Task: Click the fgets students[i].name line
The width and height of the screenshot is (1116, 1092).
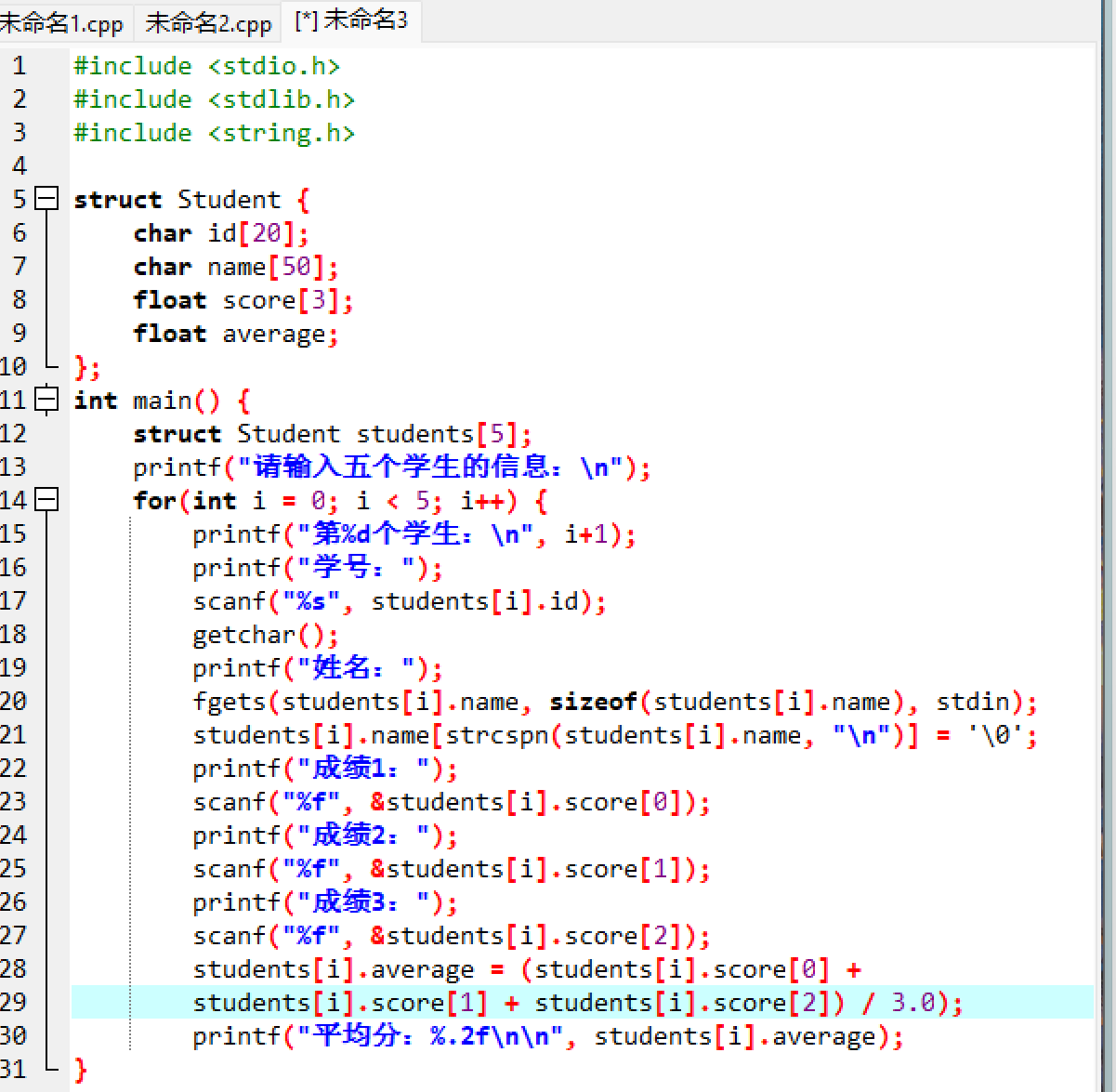Action: (x=615, y=702)
